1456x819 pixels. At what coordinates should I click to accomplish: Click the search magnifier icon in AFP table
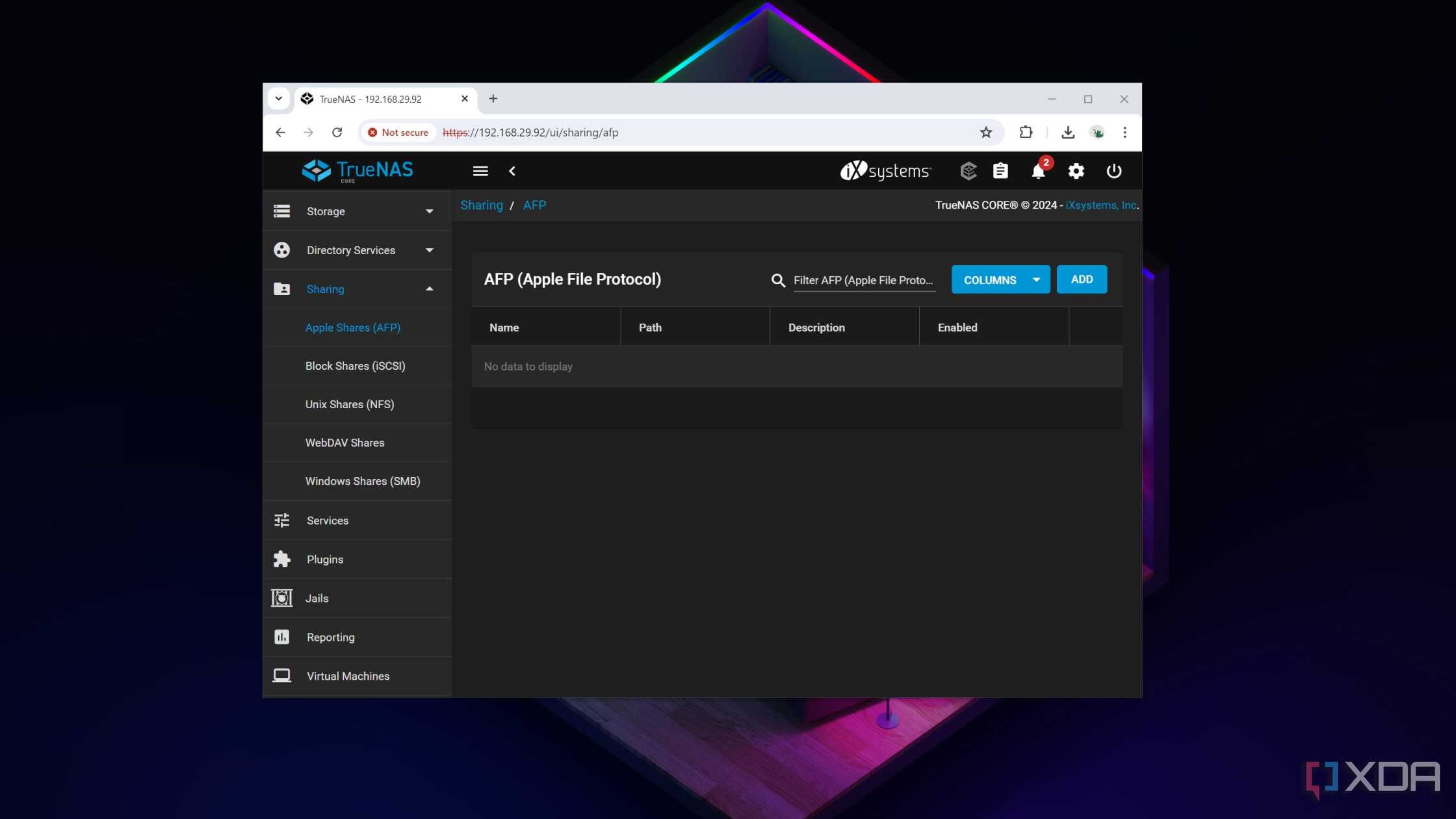pos(778,280)
